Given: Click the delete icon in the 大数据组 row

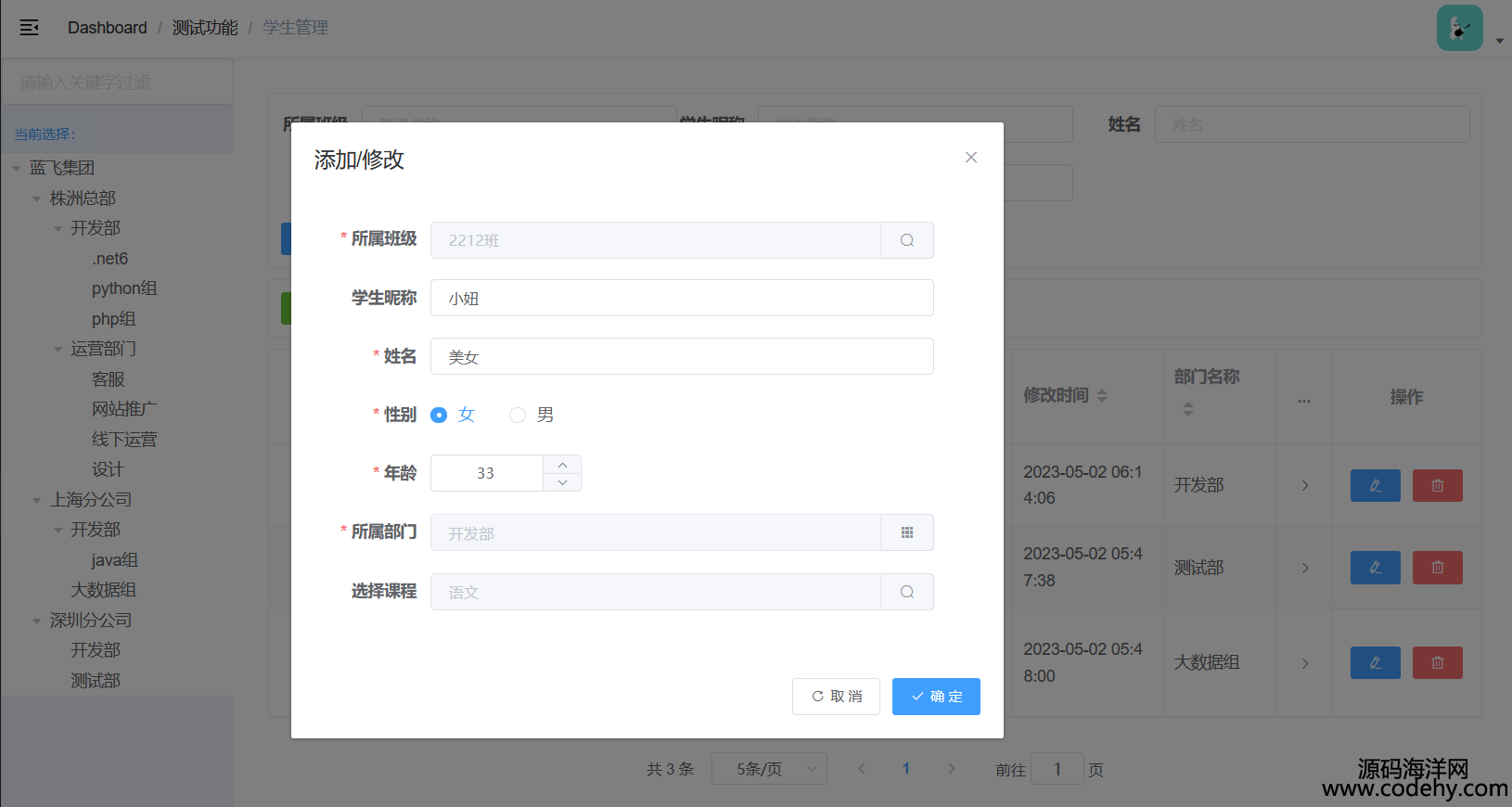Looking at the screenshot, I should [x=1438, y=662].
